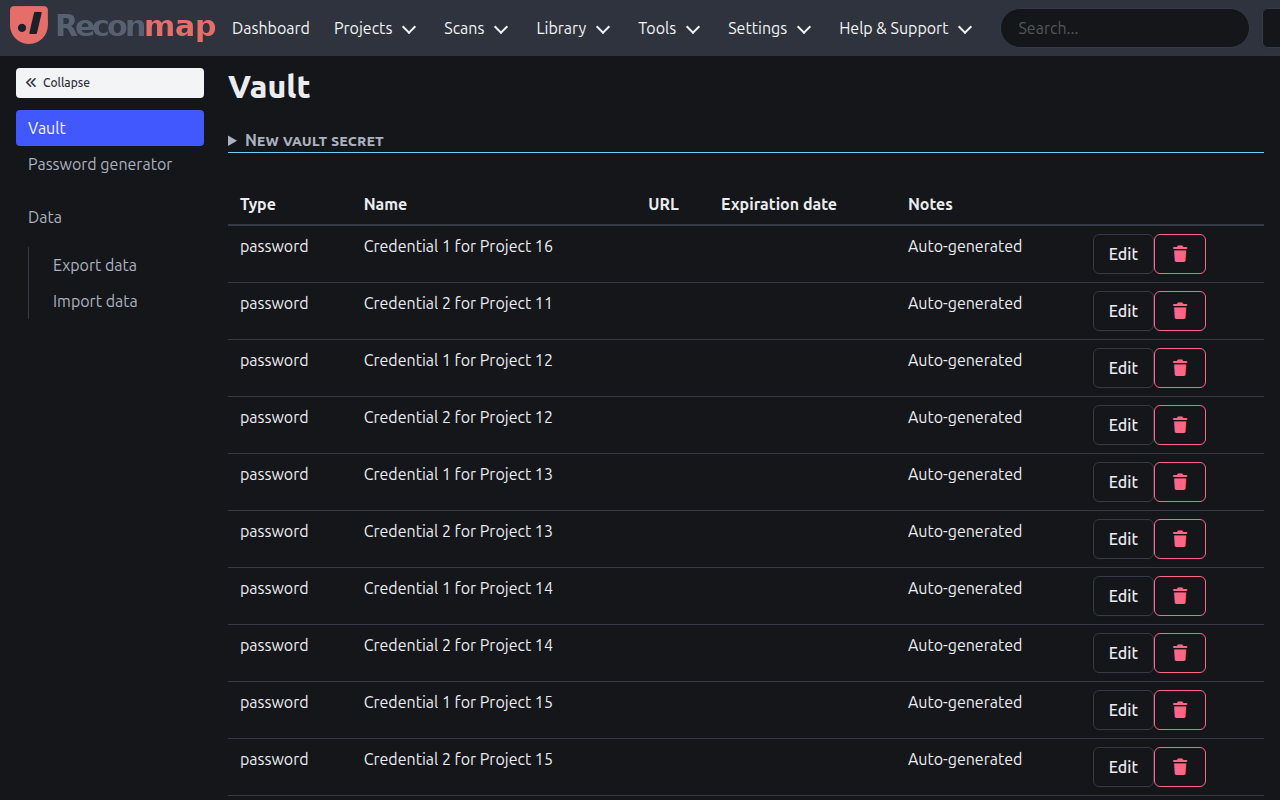1280x800 pixels.
Task: Click inside the Search field
Action: pyautogui.click(x=1123, y=28)
